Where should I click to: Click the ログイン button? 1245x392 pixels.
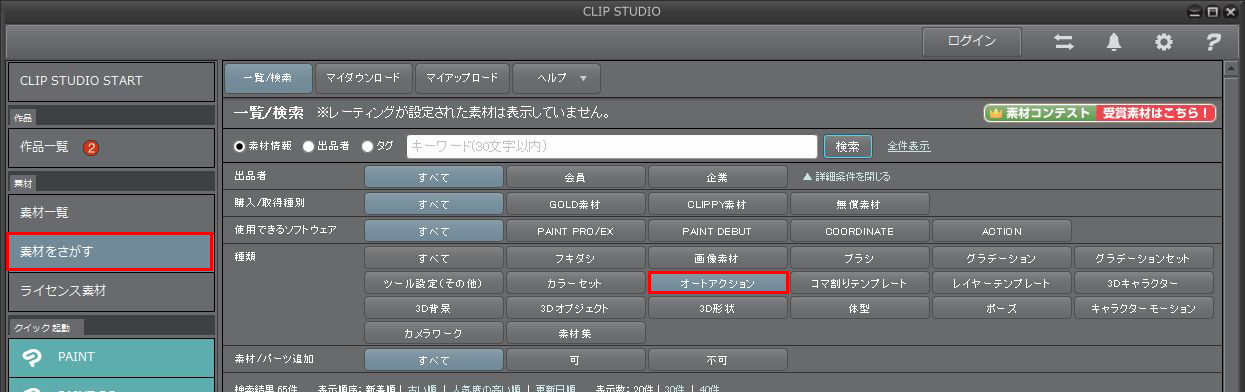(972, 41)
